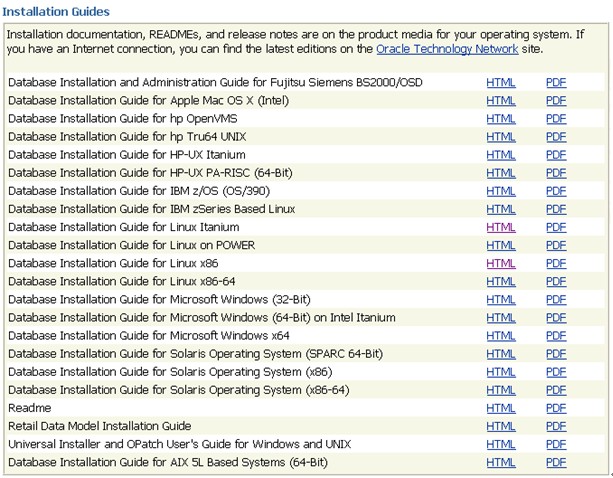Open the Oracle Technology Network link
Screen dimensions: 613x478
click(447, 48)
